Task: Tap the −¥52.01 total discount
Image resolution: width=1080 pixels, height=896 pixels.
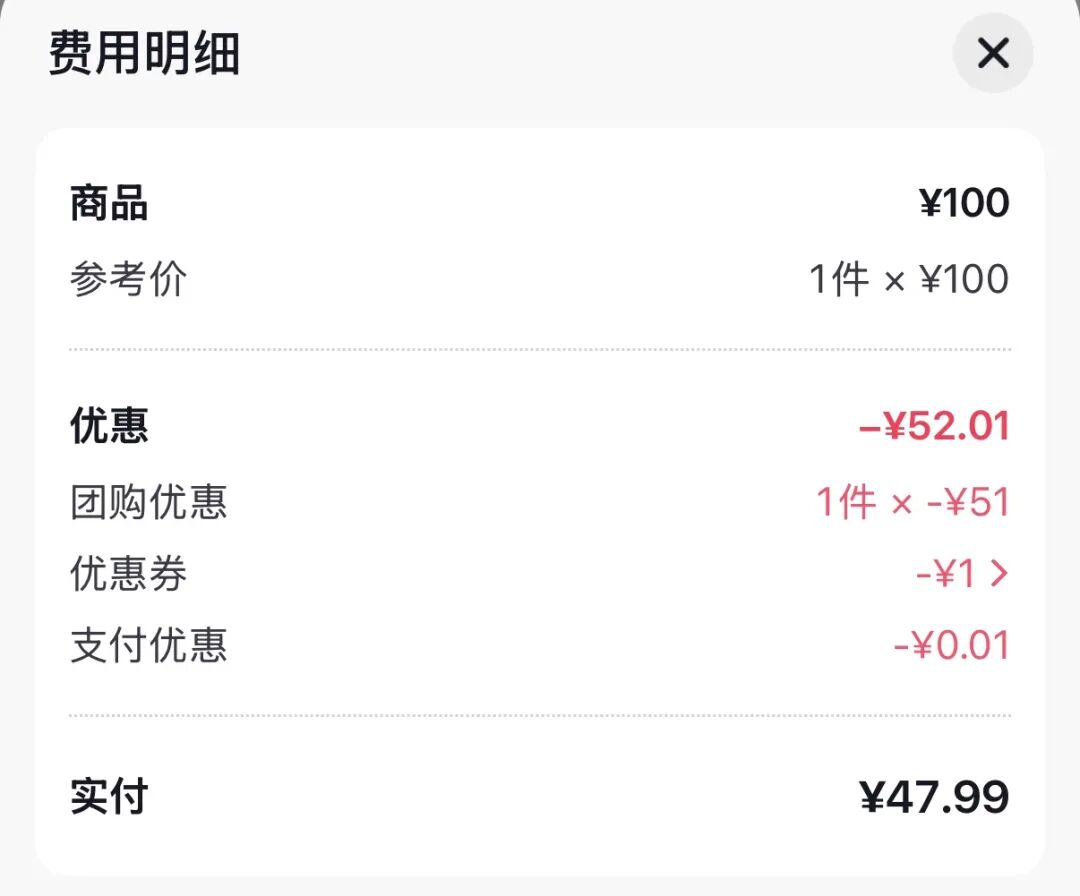Action: pos(934,426)
